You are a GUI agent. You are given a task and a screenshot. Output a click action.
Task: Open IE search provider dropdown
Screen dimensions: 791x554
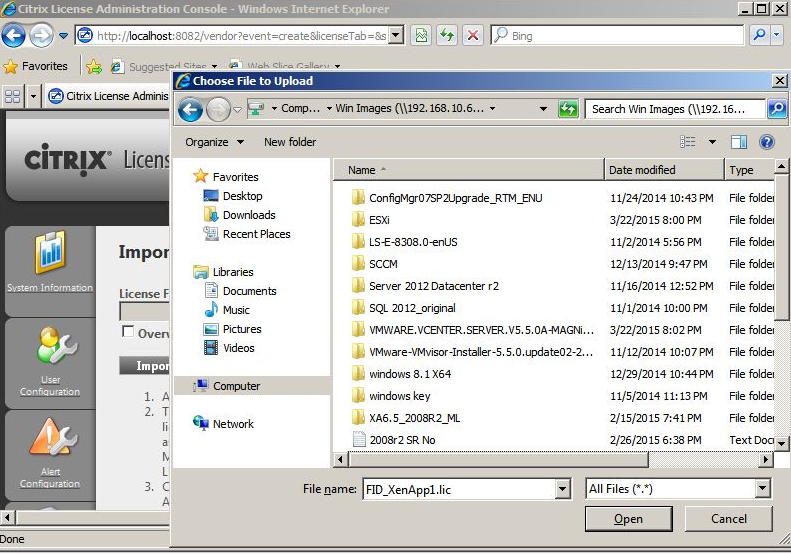click(x=776, y=35)
